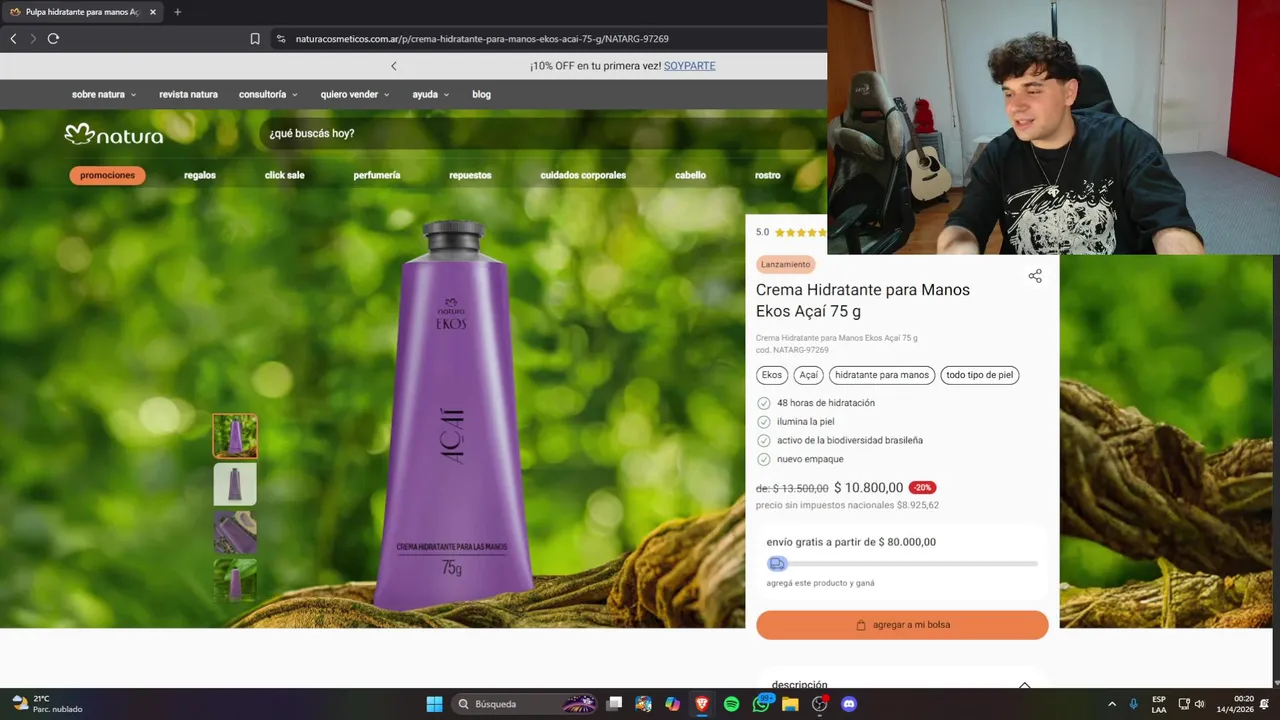This screenshot has width=1280, height=720.
Task: Click the SOYPARTE promo link
Action: [x=689, y=66]
